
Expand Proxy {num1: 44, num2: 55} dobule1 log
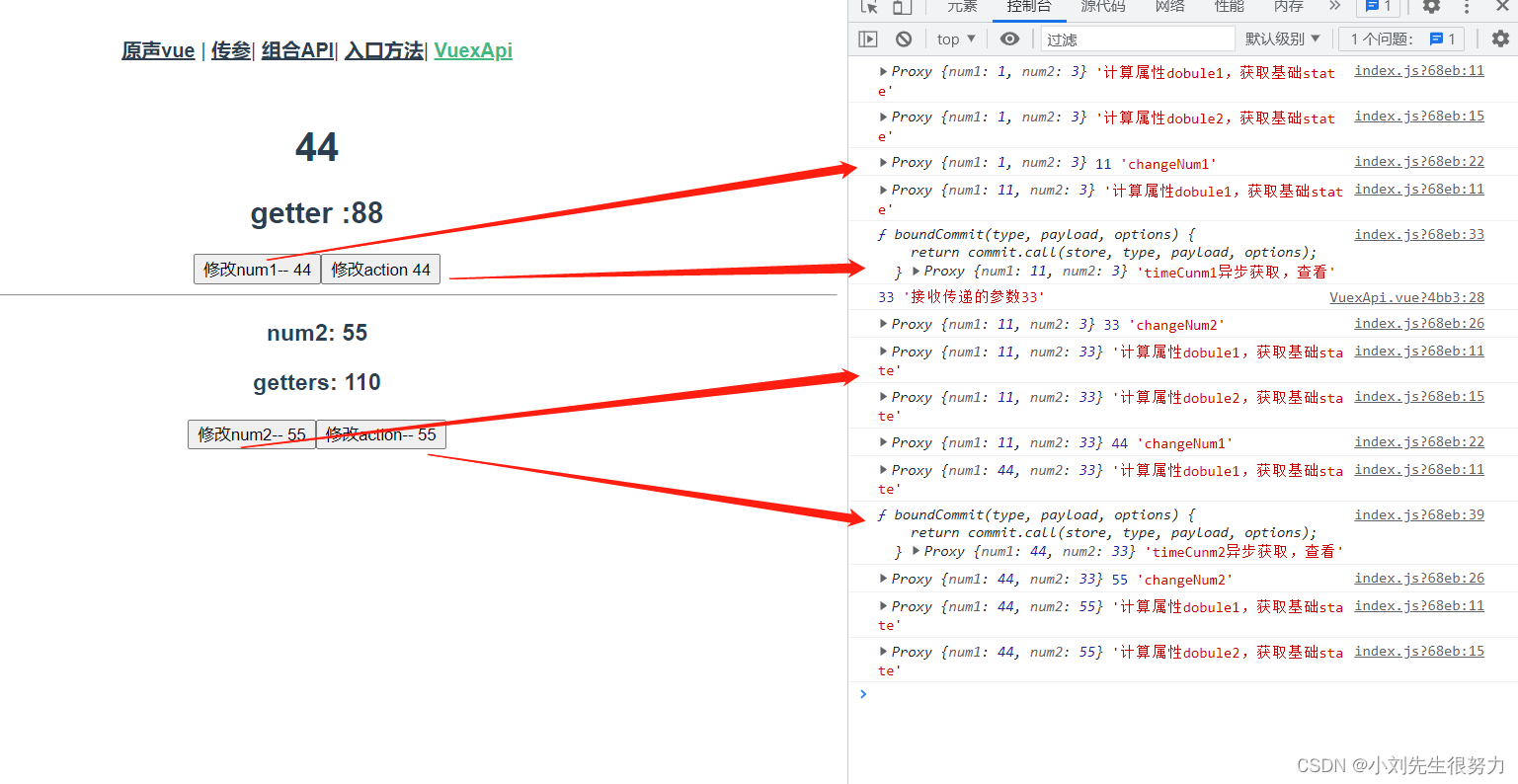[883, 606]
